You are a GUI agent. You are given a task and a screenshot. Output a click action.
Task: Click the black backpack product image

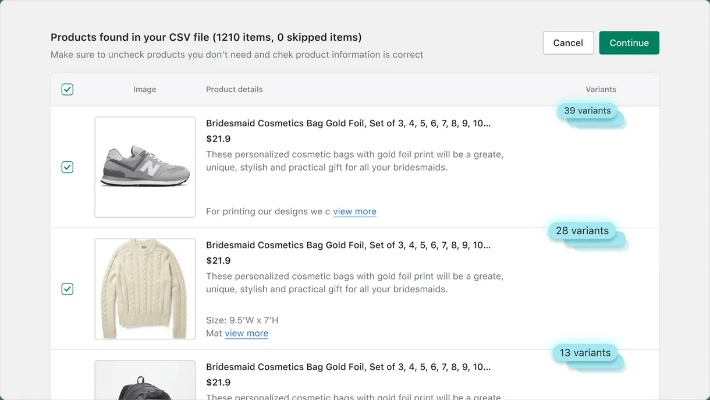tap(145, 381)
